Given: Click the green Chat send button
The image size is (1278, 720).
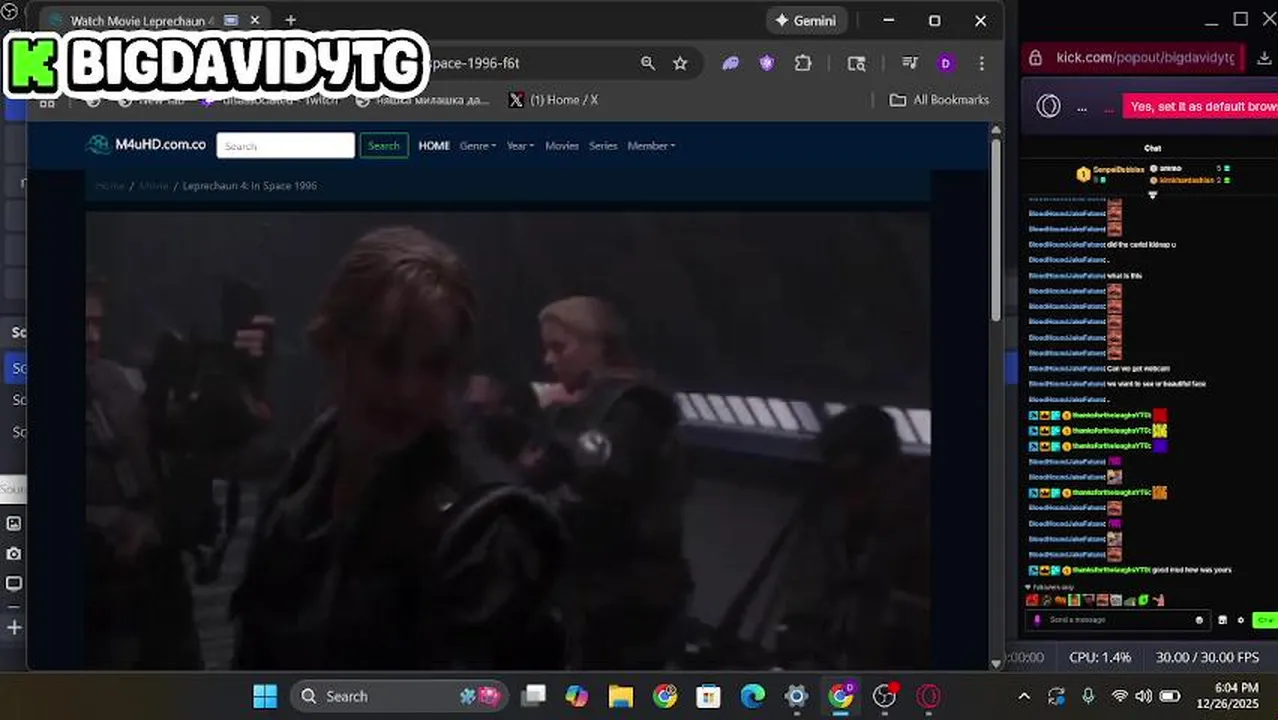Looking at the screenshot, I should [x=1264, y=620].
